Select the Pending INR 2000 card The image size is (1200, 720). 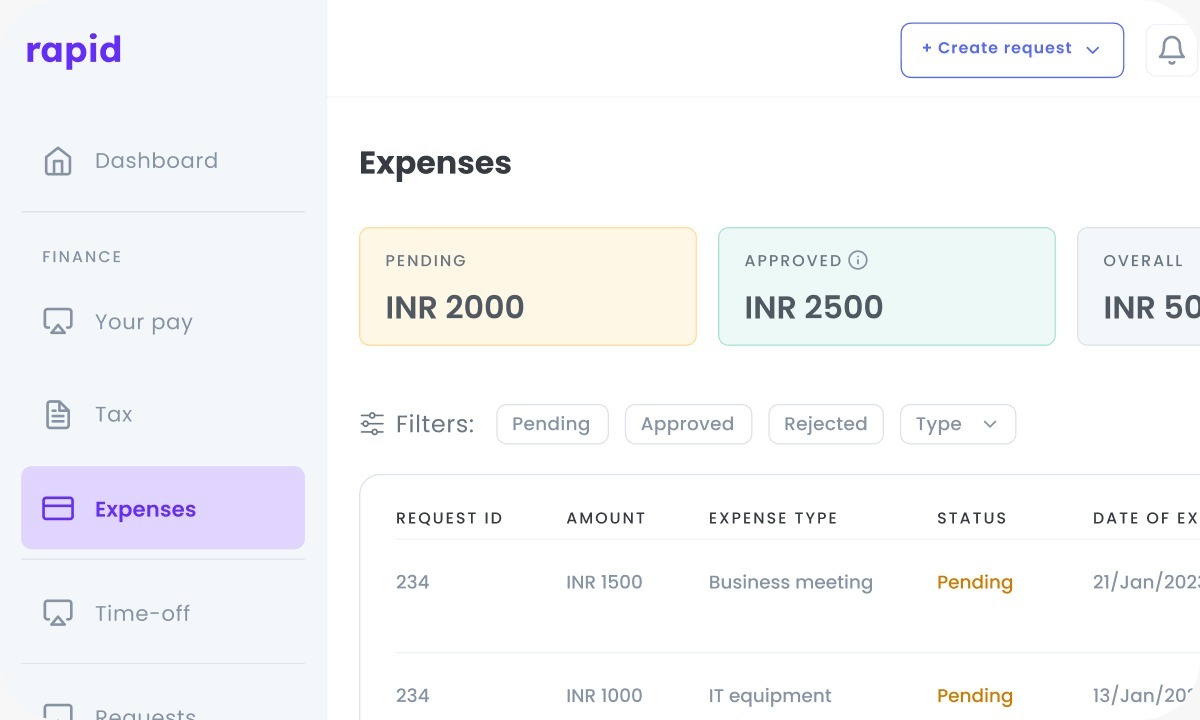tap(527, 286)
